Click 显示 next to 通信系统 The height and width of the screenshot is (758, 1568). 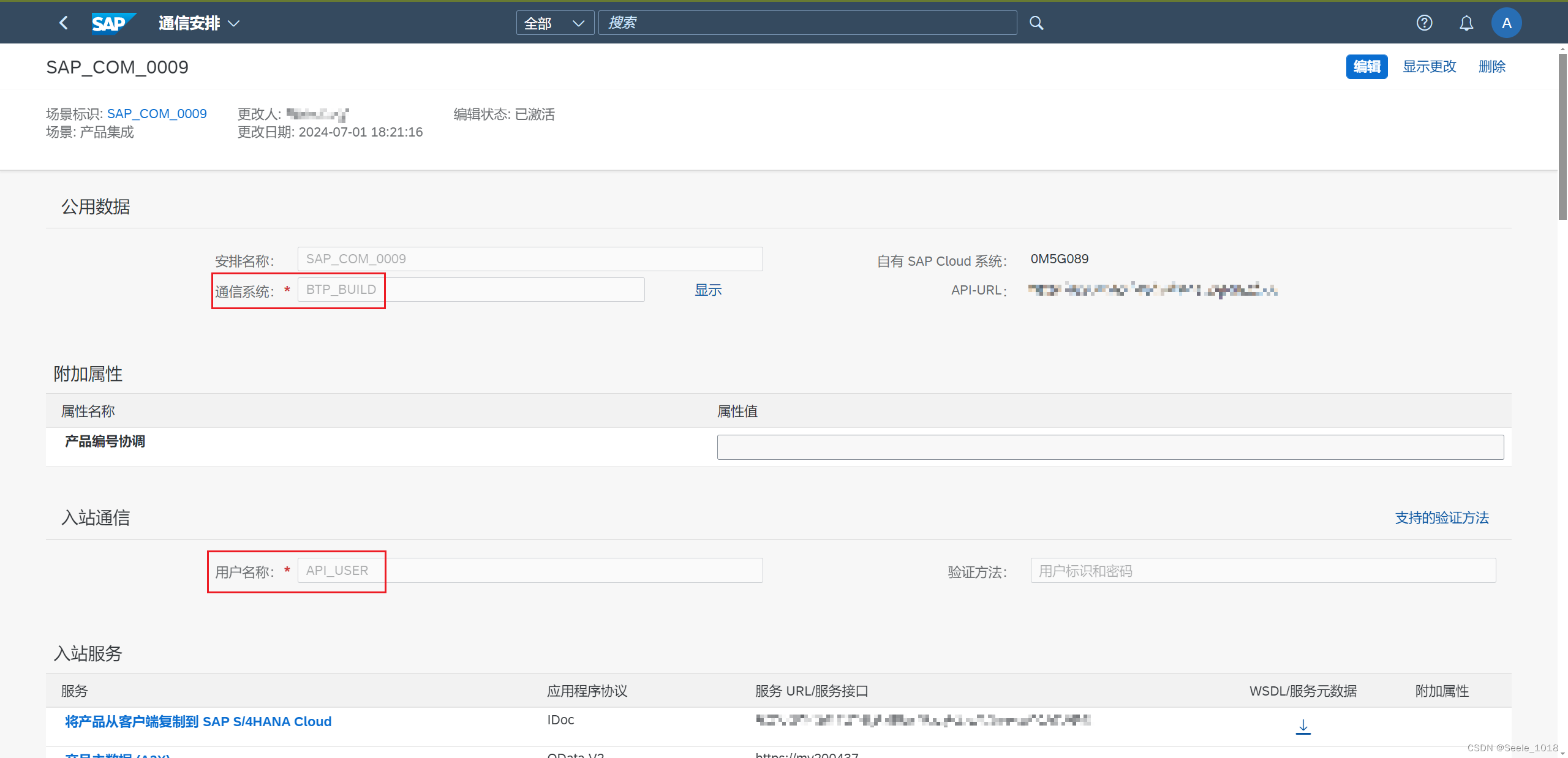pos(708,290)
